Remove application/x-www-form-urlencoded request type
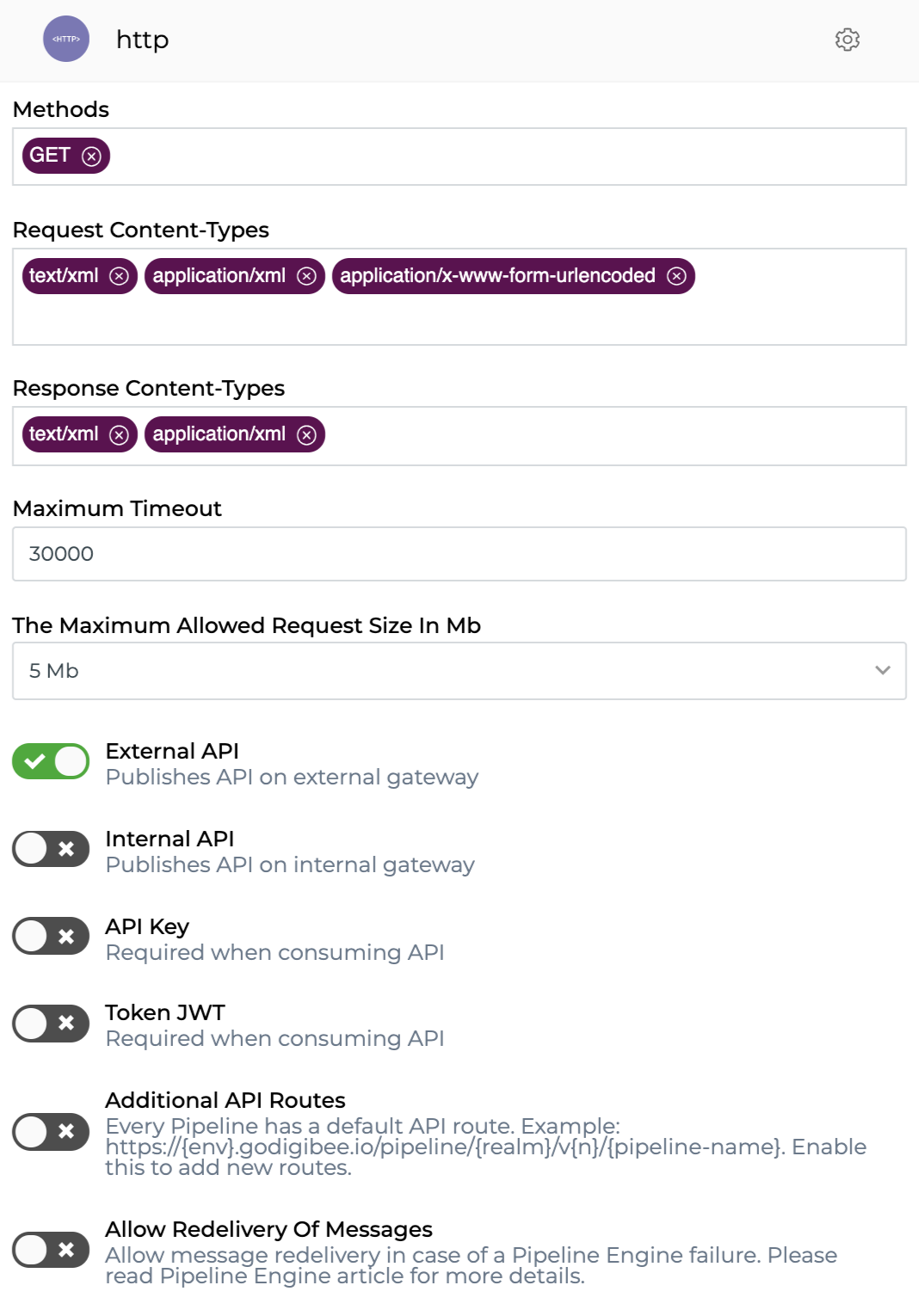This screenshot has height=1316, width=919. (677, 276)
